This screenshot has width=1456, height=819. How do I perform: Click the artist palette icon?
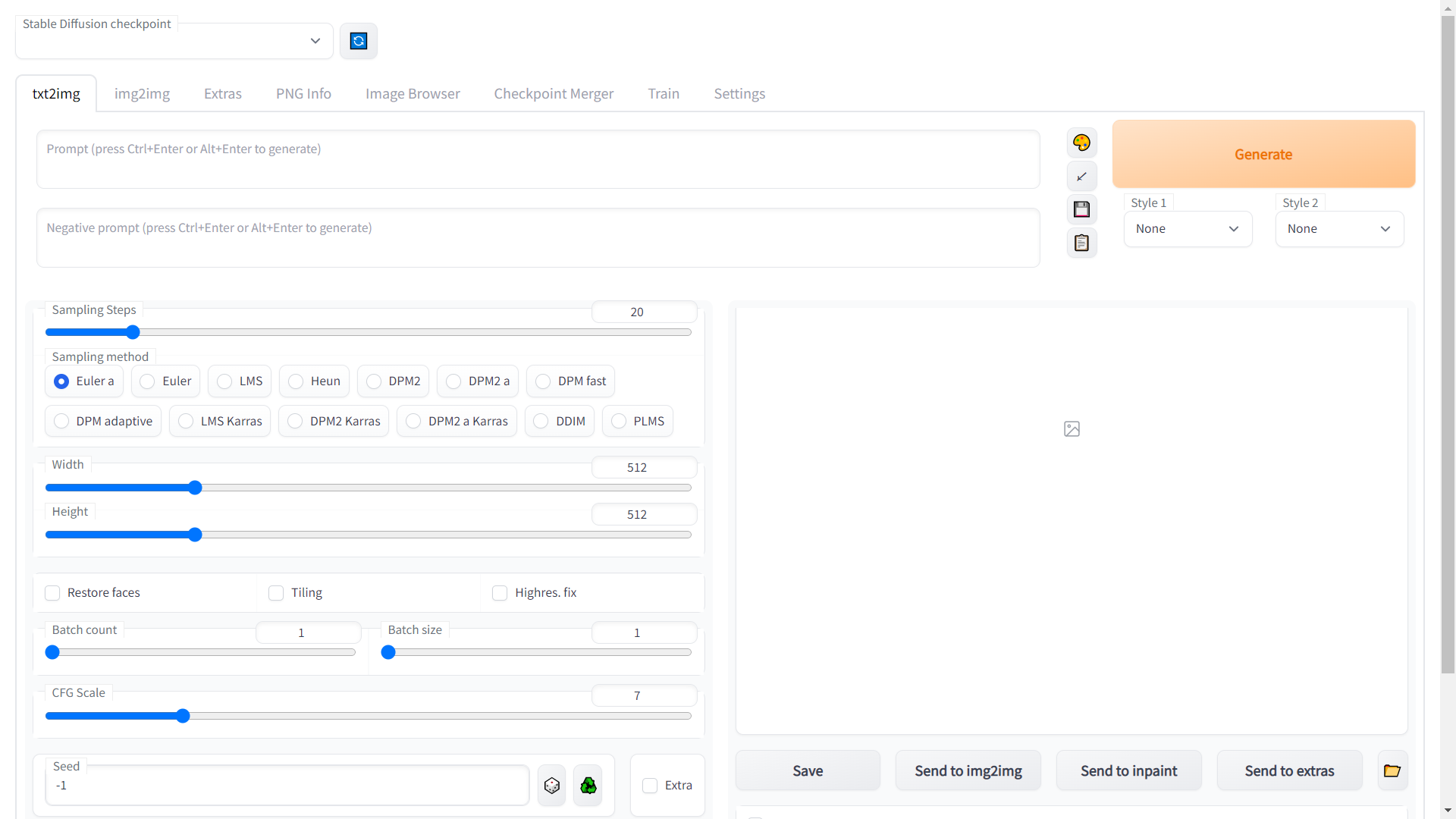[1081, 143]
